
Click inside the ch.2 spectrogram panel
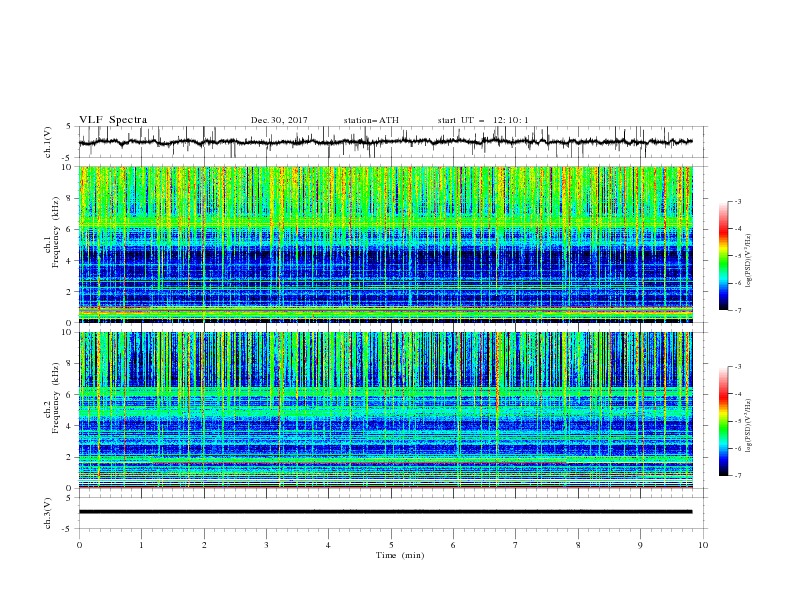pos(386,410)
